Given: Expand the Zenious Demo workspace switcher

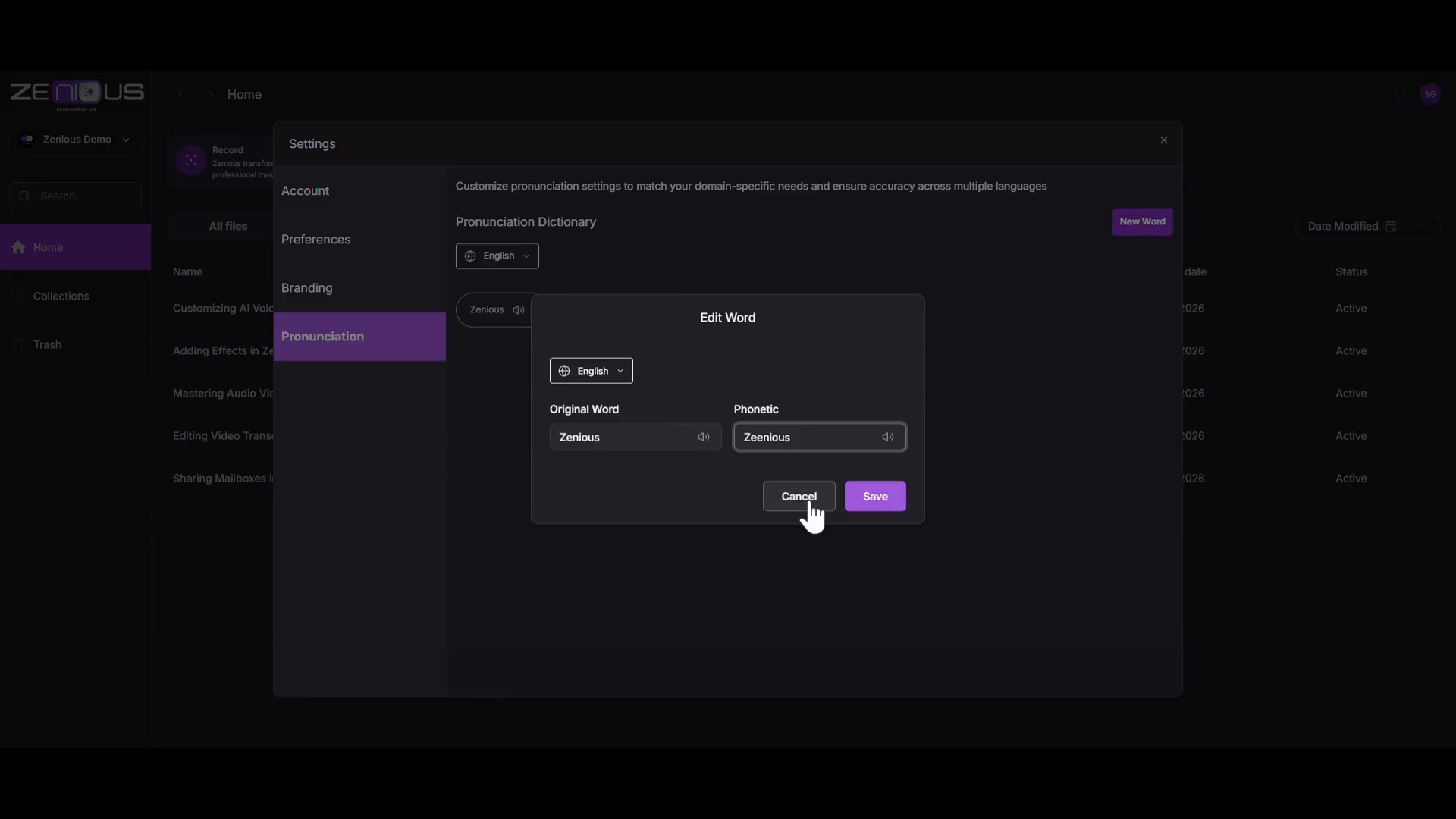Looking at the screenshot, I should click(x=76, y=140).
